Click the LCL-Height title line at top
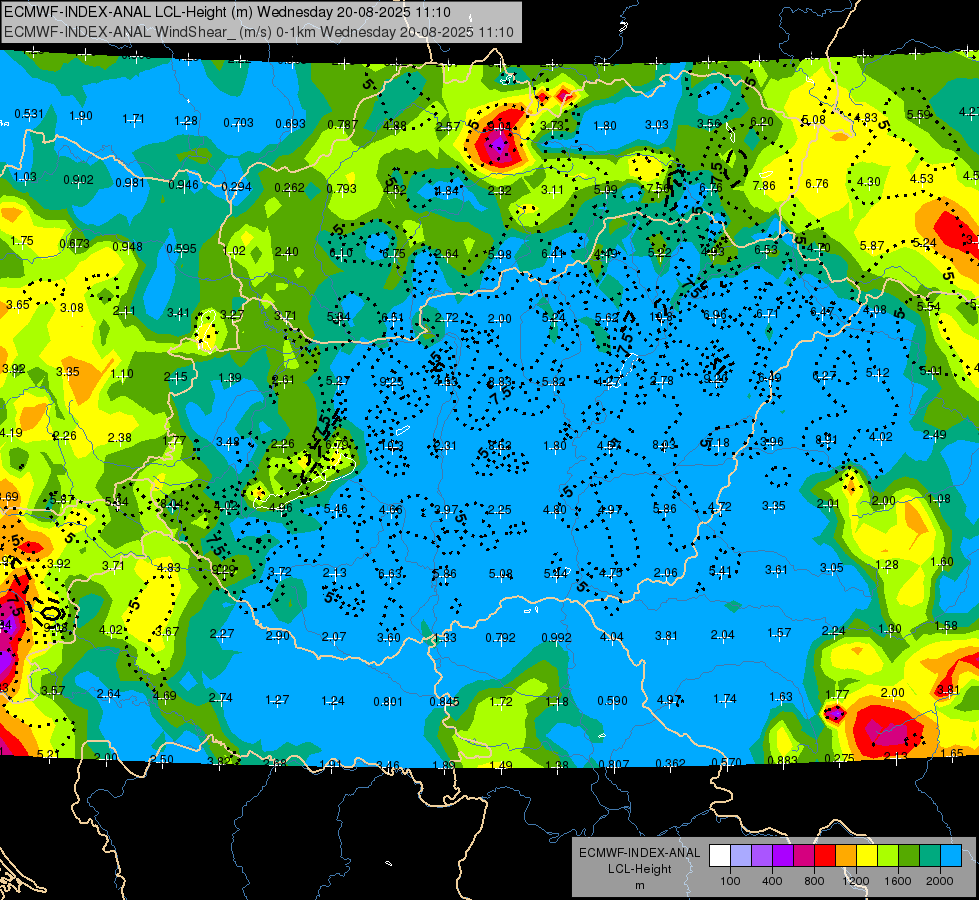The image size is (979, 900). pos(227,12)
